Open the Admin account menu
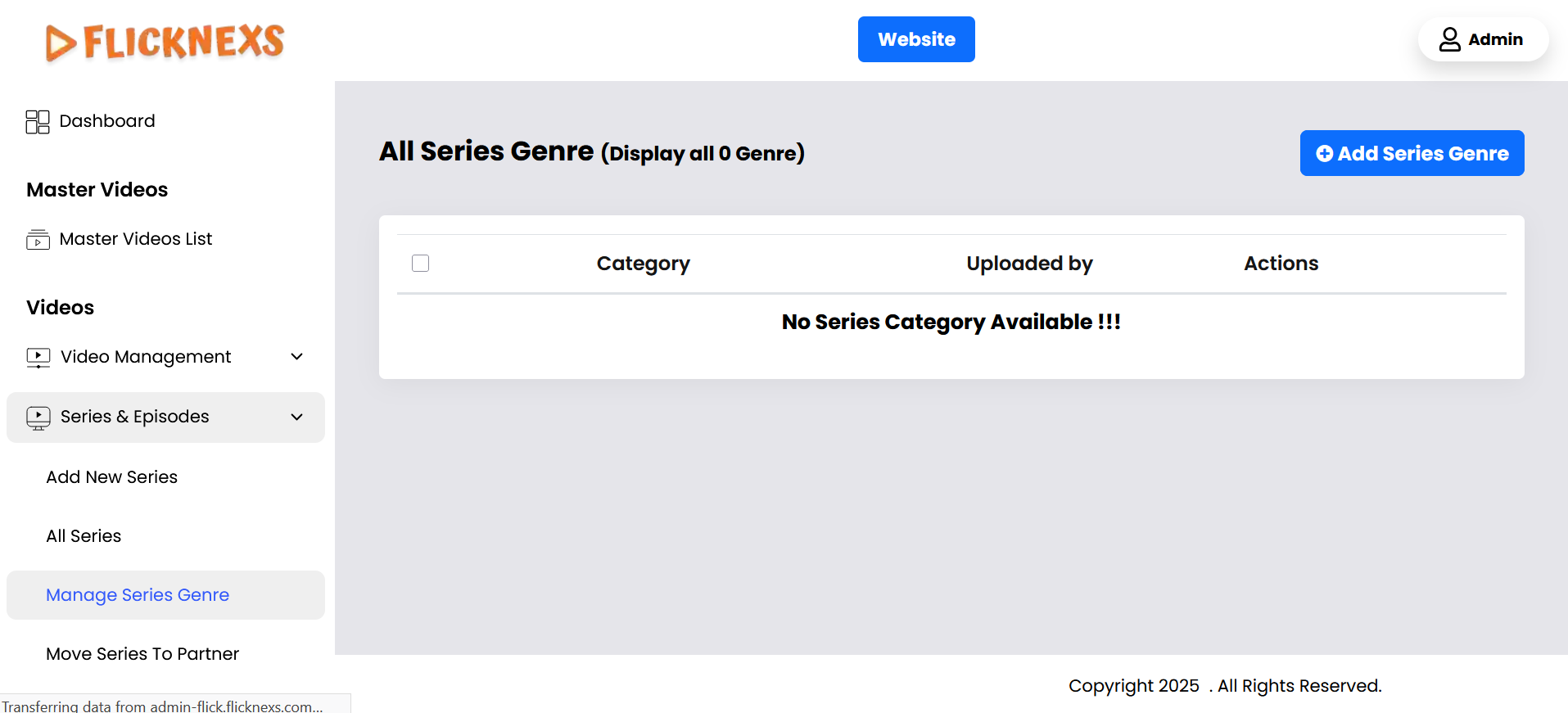This screenshot has height=713, width=1568. (x=1483, y=39)
